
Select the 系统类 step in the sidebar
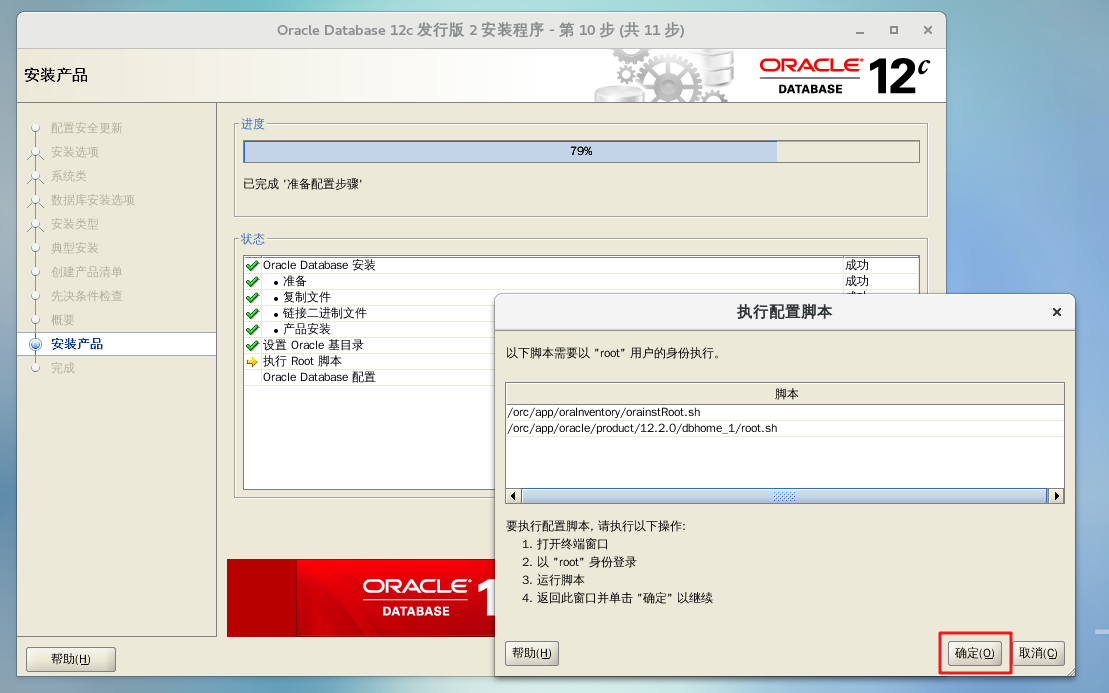(x=69, y=176)
